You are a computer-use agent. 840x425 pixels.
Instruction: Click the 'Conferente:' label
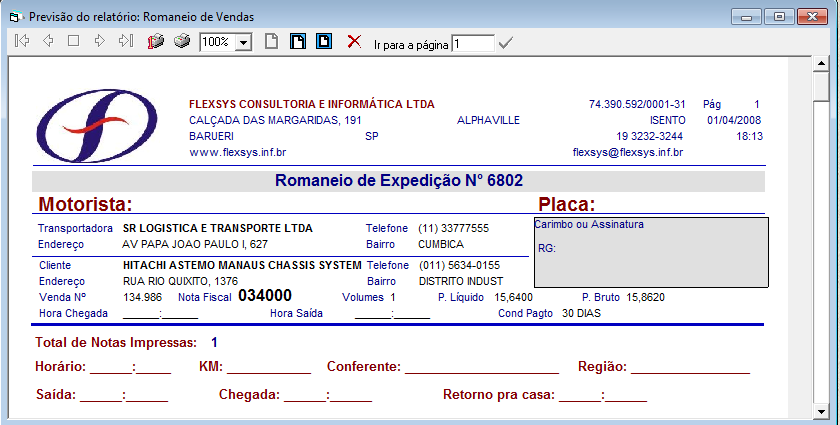click(x=364, y=367)
